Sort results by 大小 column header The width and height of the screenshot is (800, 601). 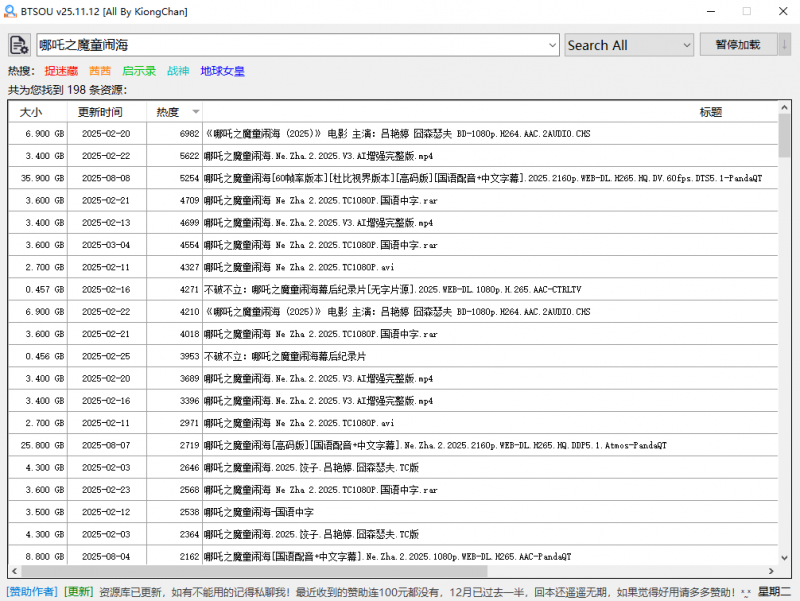[31, 112]
